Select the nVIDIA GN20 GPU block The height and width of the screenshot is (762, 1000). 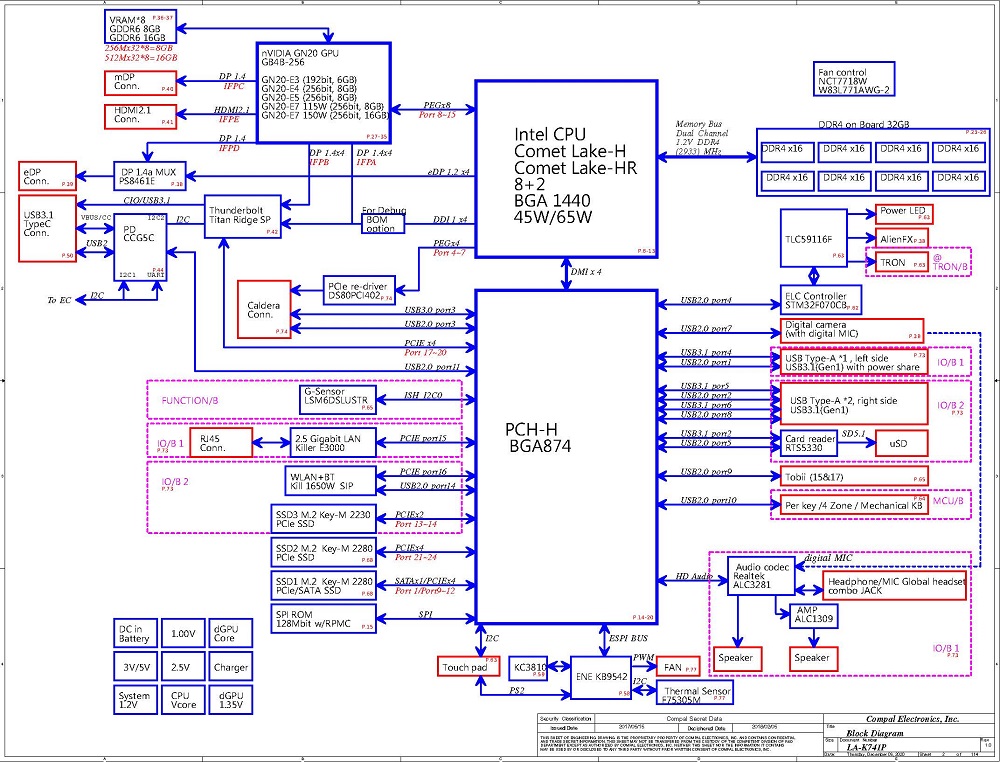323,92
